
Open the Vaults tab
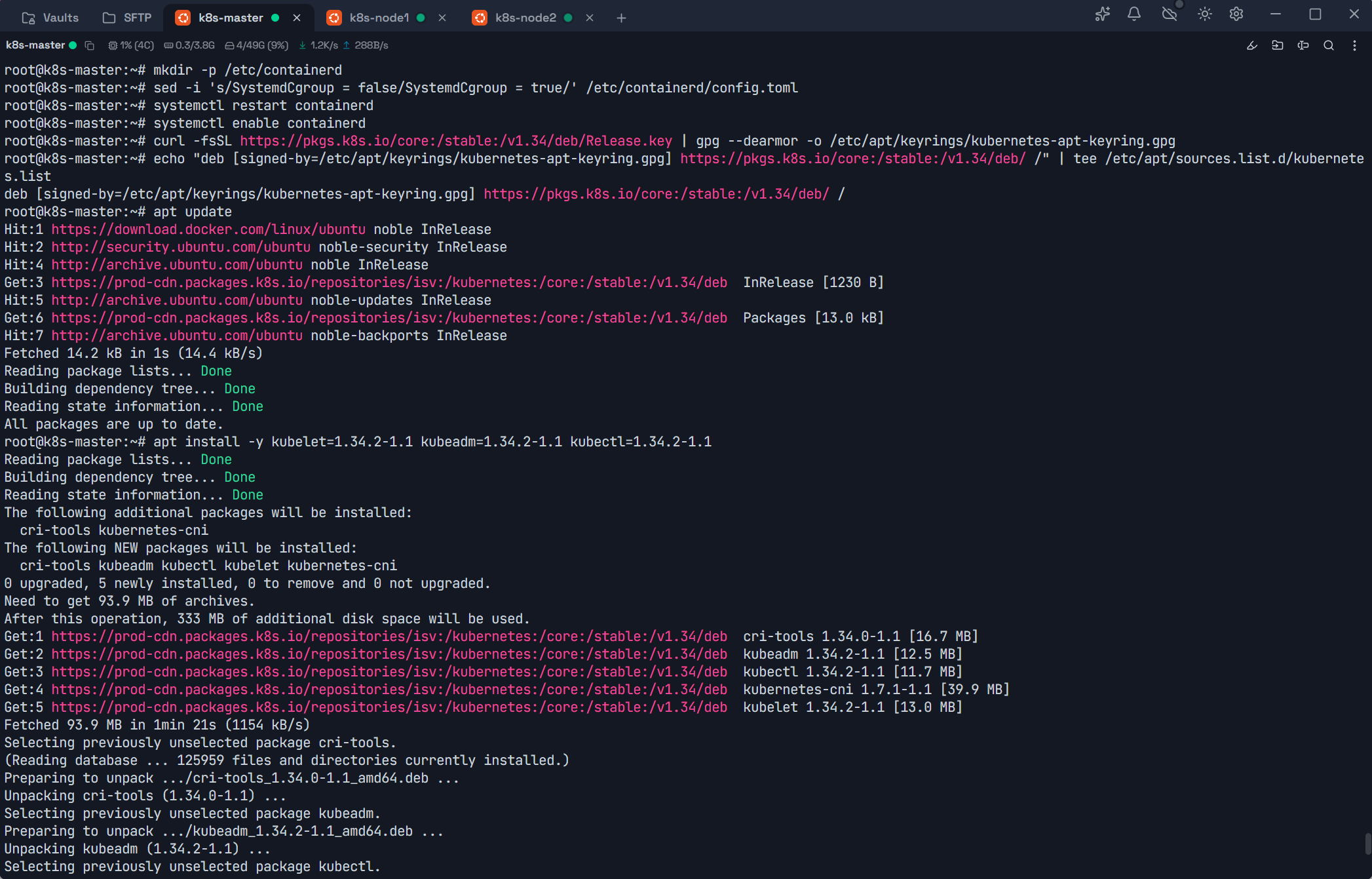50,18
